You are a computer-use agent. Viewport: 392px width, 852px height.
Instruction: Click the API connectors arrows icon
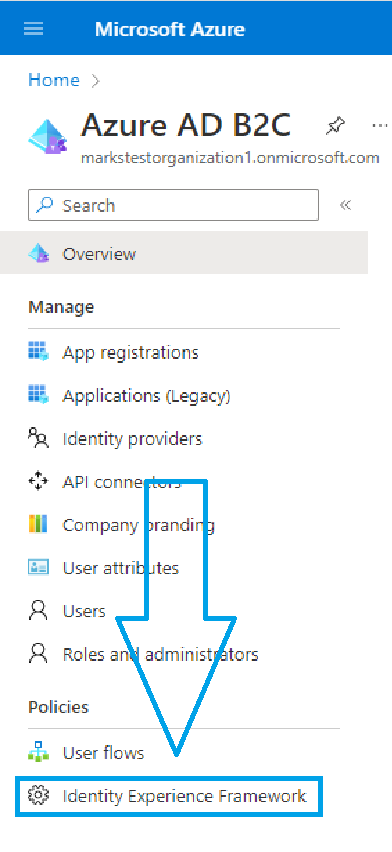click(x=38, y=481)
